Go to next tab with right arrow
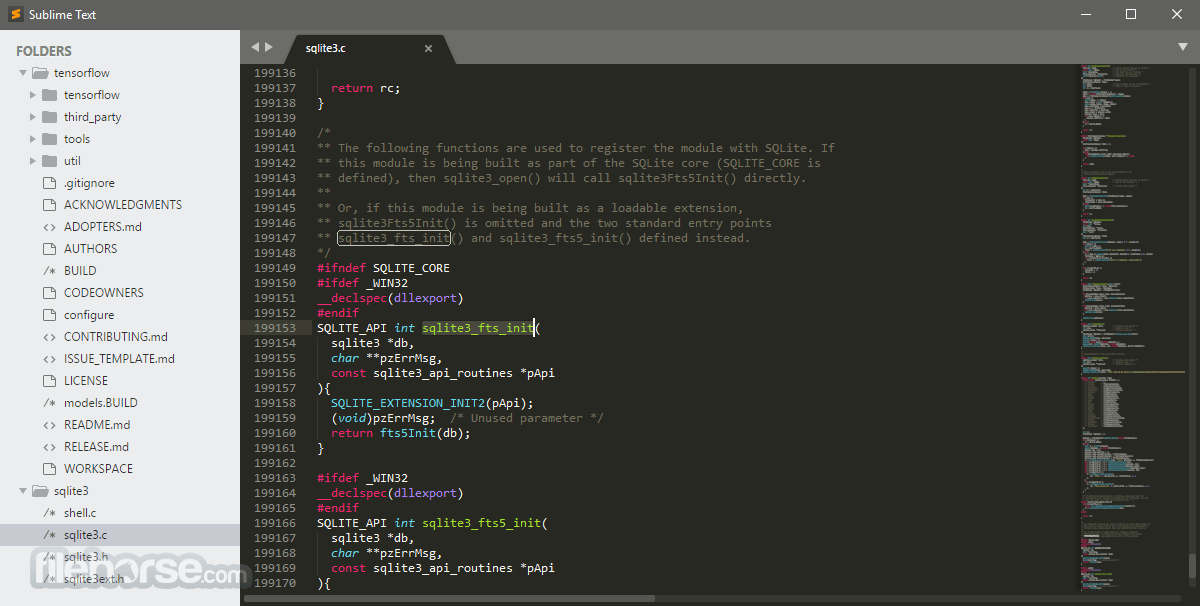Screen dimensions: 1200x606 [268, 47]
